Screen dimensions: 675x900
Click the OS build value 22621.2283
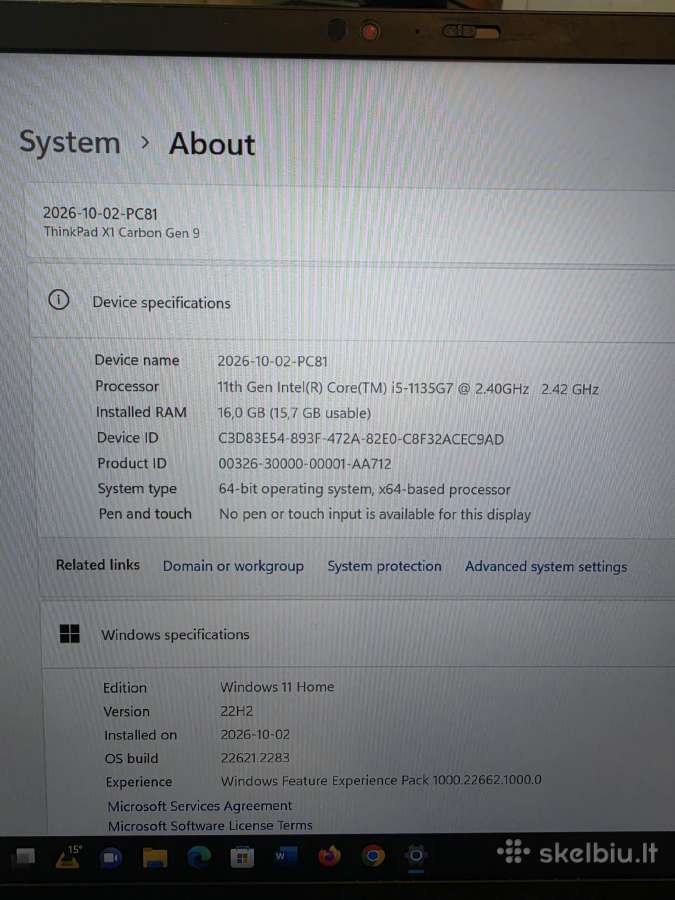click(255, 758)
